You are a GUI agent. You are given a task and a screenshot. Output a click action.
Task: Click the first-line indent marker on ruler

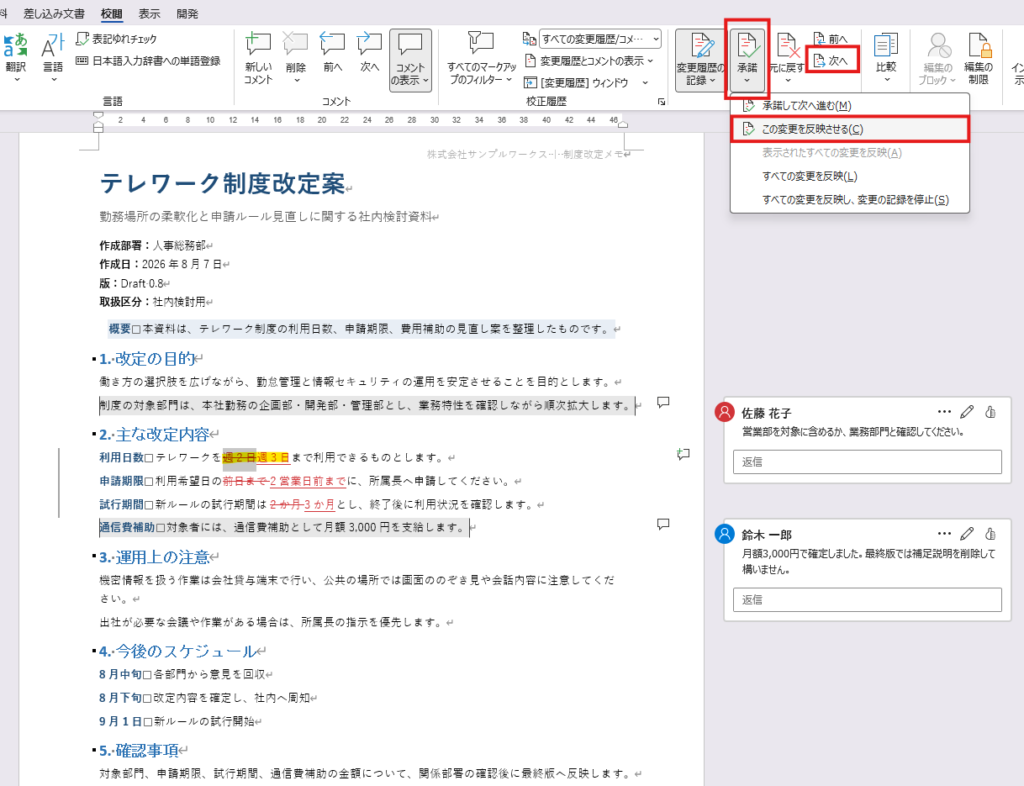click(x=98, y=116)
